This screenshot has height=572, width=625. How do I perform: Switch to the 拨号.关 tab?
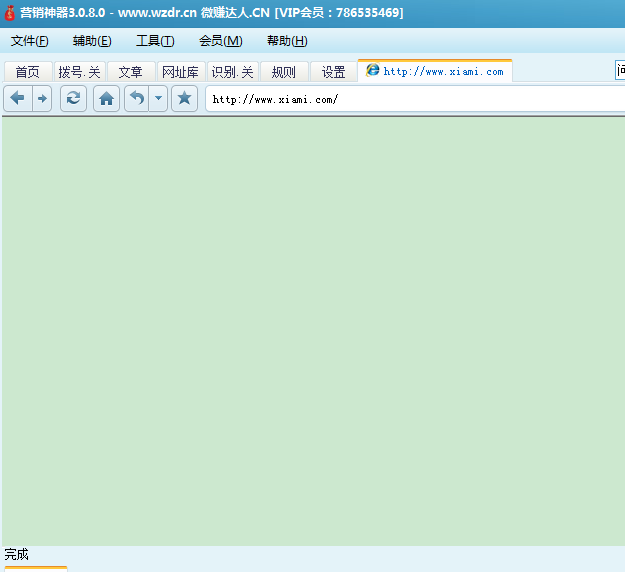tap(79, 72)
